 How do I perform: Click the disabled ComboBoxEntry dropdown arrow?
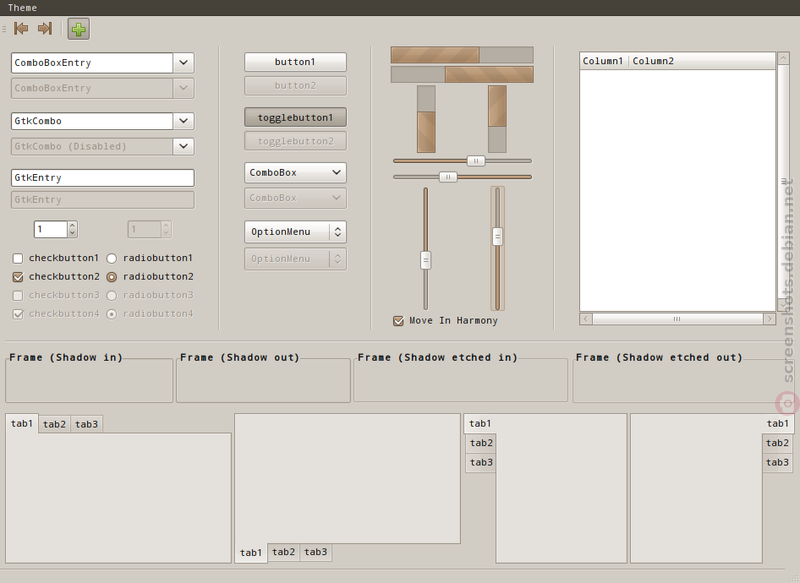(x=184, y=88)
